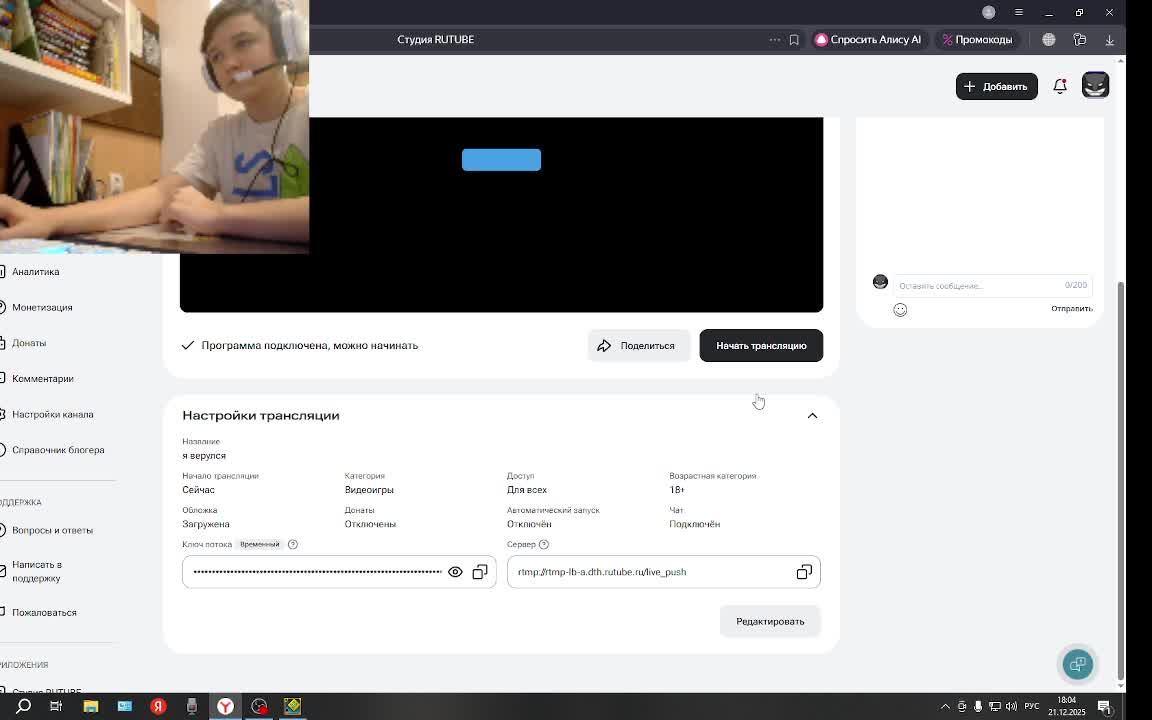Open the tray volume icon

(x=1011, y=707)
